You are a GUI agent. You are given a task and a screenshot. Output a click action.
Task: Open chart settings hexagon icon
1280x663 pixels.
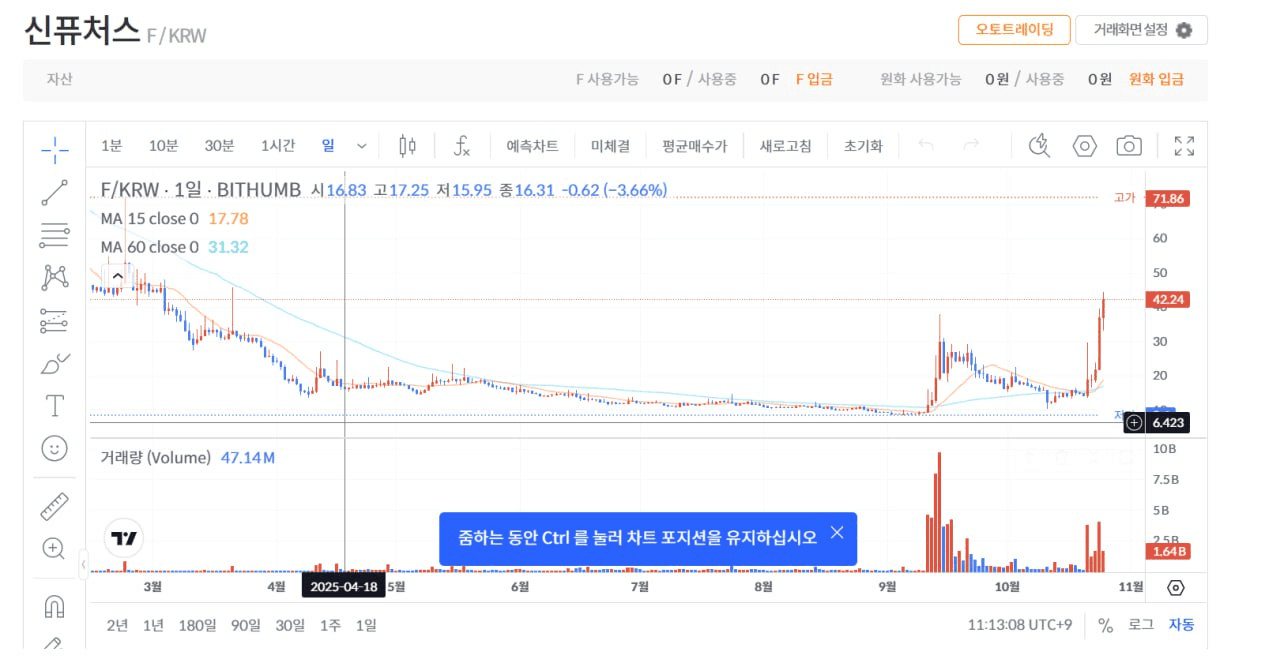point(1085,146)
